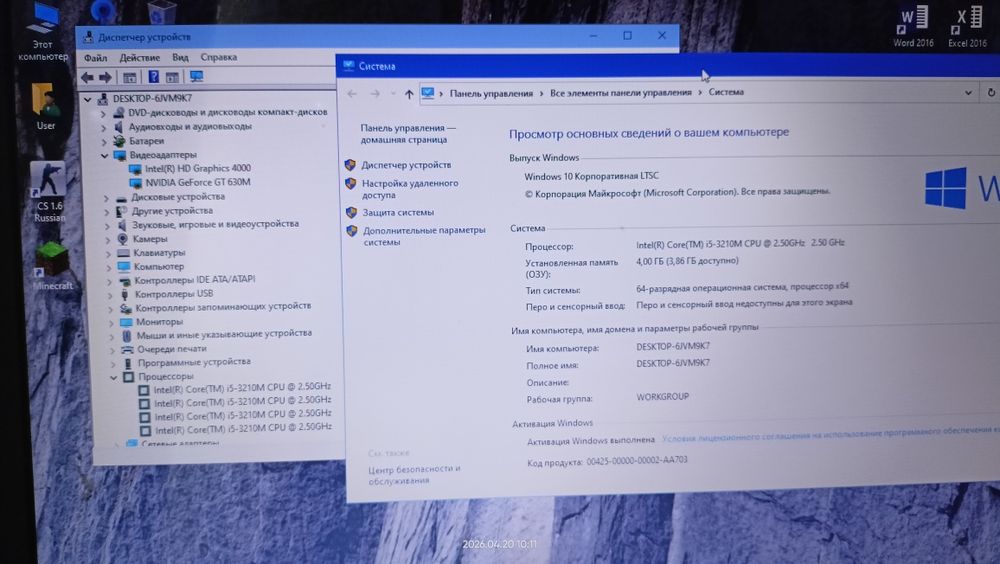Click Back arrow in Система window
Image resolution: width=1000 pixels, height=564 pixels.
[x=352, y=94]
